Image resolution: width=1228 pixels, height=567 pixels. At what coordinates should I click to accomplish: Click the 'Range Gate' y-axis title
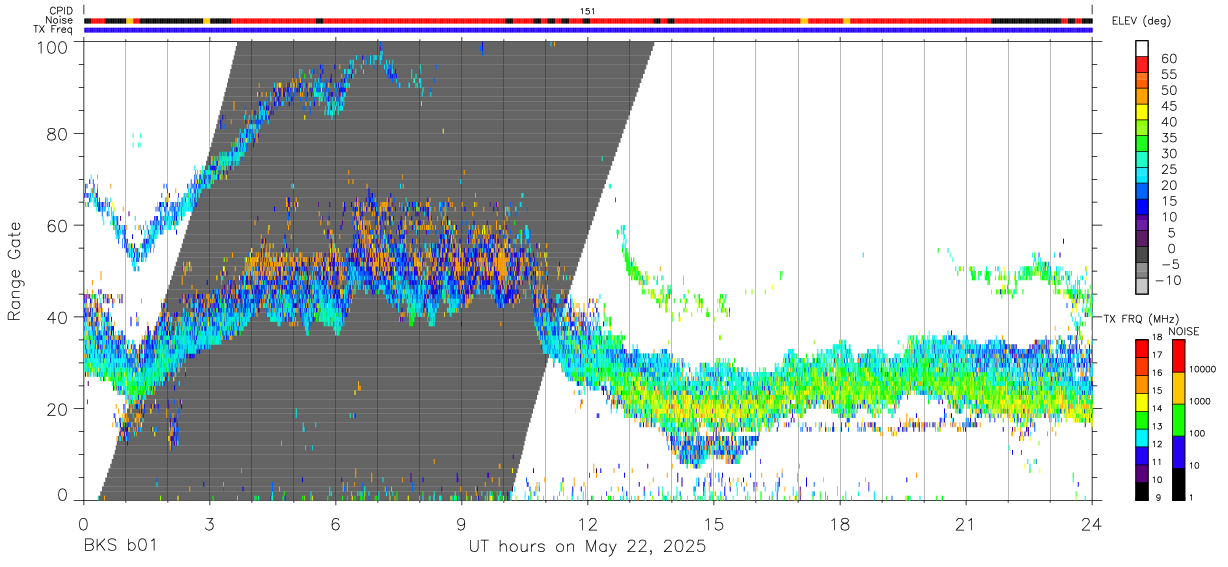tap(15, 273)
